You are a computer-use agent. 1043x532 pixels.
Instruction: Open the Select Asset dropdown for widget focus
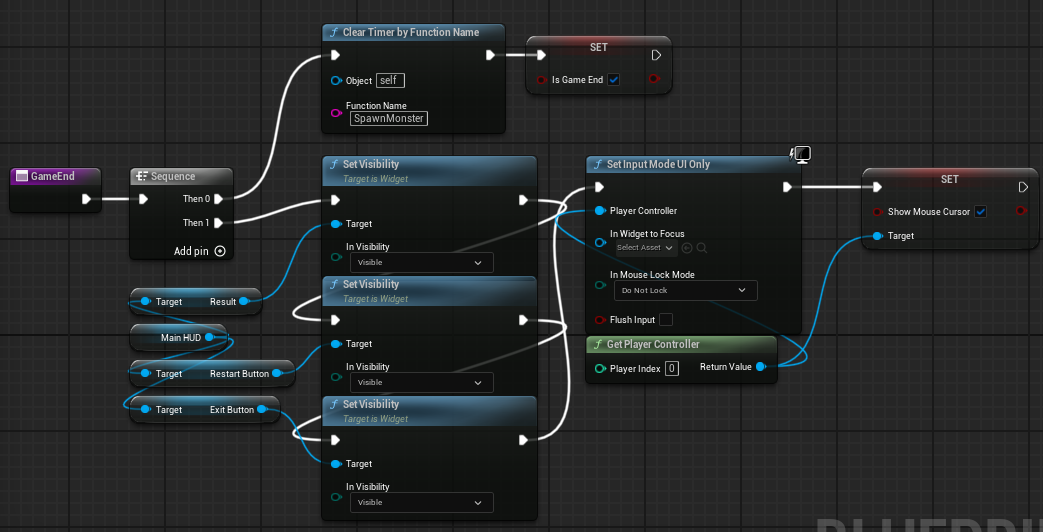click(645, 247)
